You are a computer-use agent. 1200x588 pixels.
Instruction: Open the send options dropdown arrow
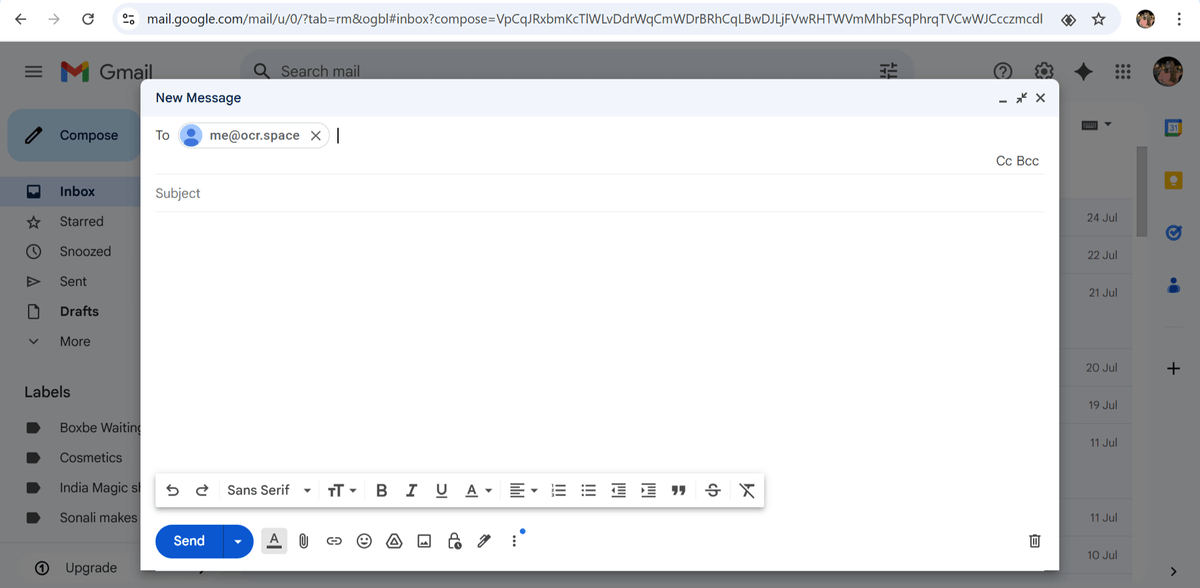point(238,541)
